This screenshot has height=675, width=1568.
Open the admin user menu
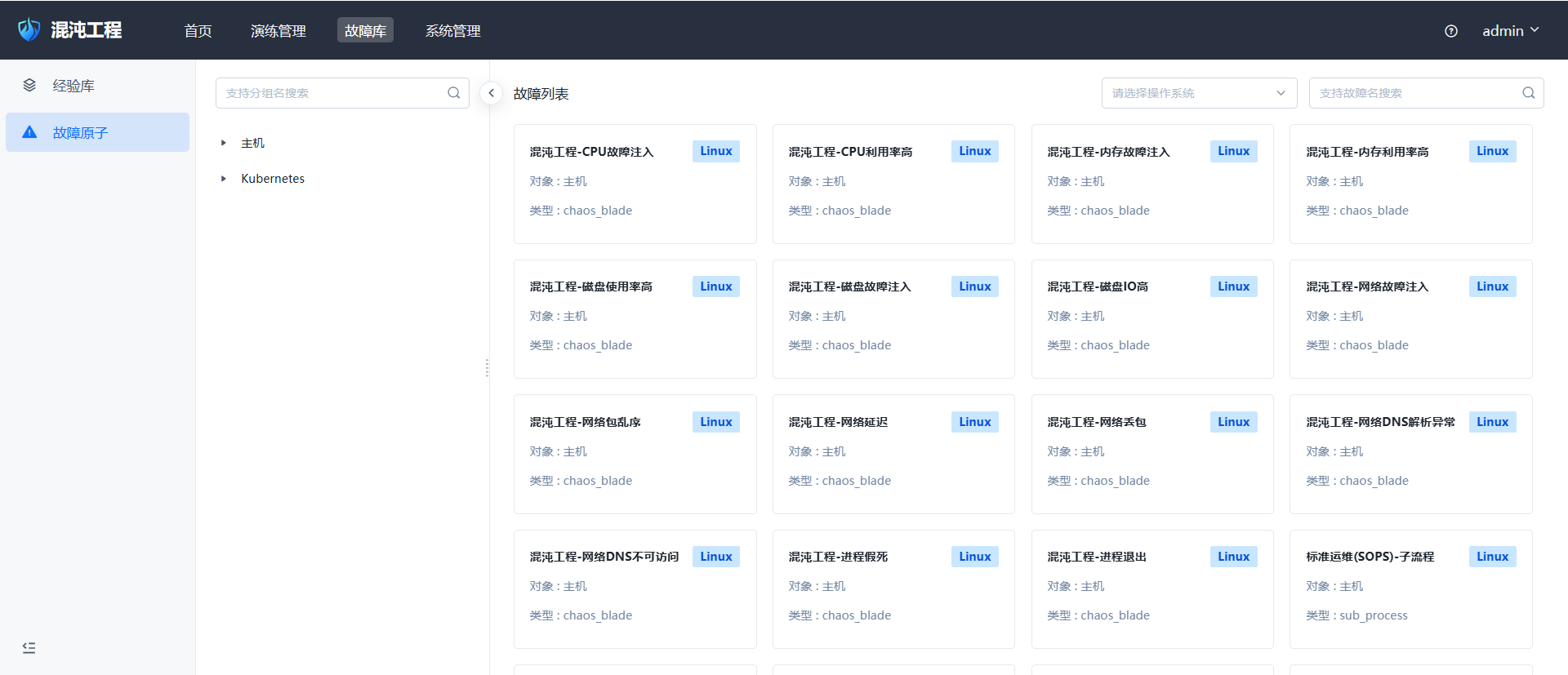click(1510, 31)
